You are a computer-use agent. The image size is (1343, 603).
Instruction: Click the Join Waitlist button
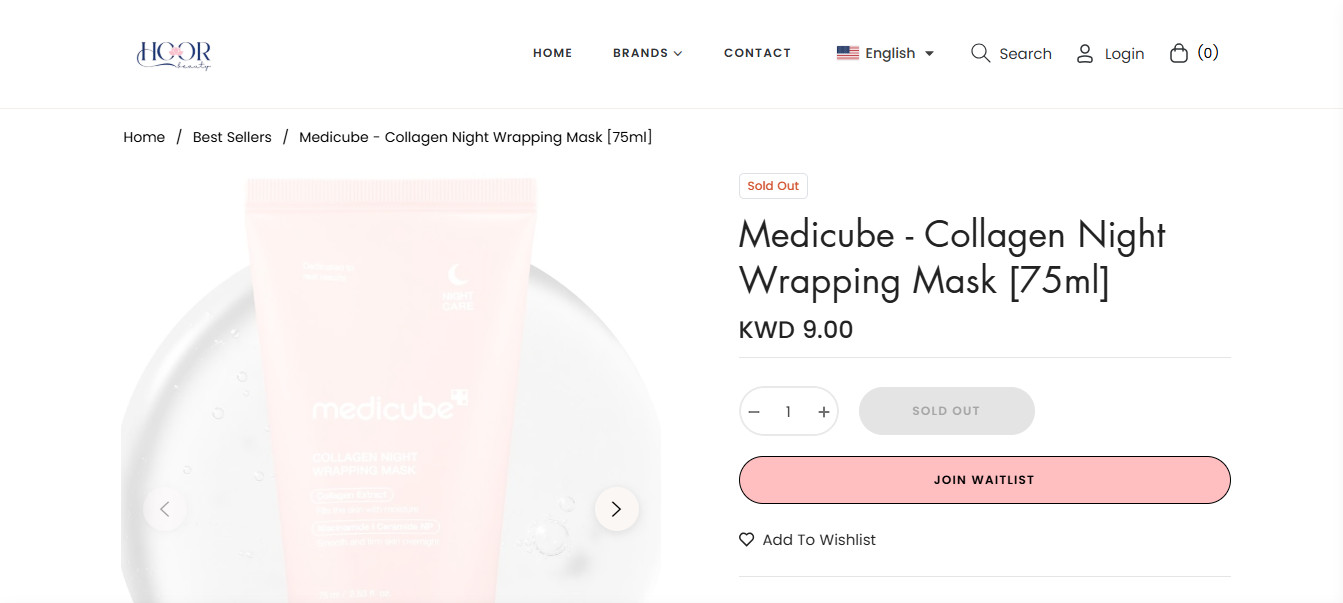pos(985,480)
